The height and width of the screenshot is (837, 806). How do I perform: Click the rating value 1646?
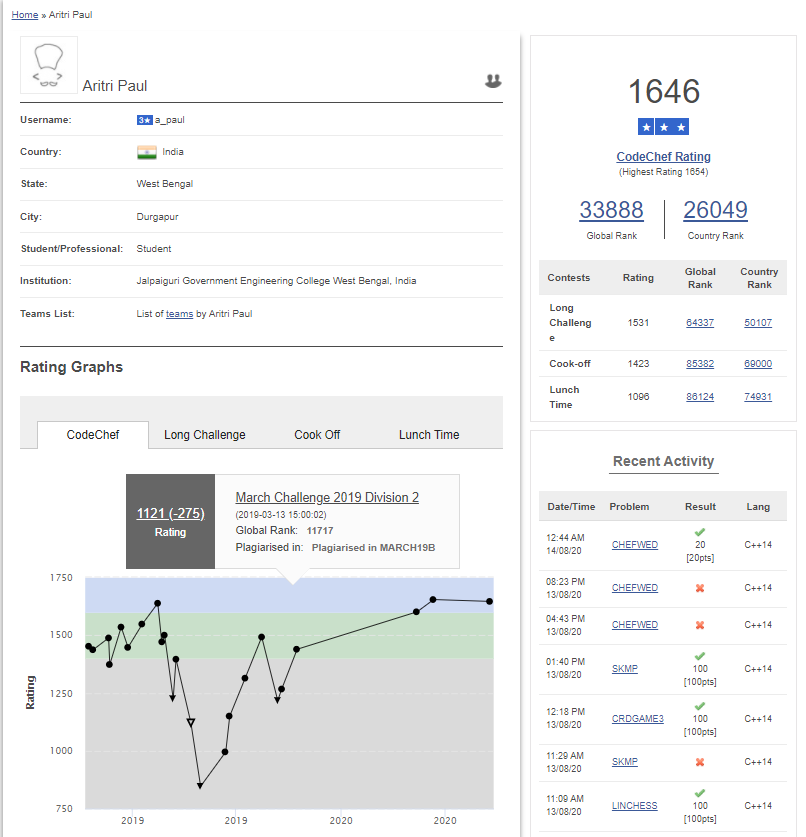click(x=663, y=91)
